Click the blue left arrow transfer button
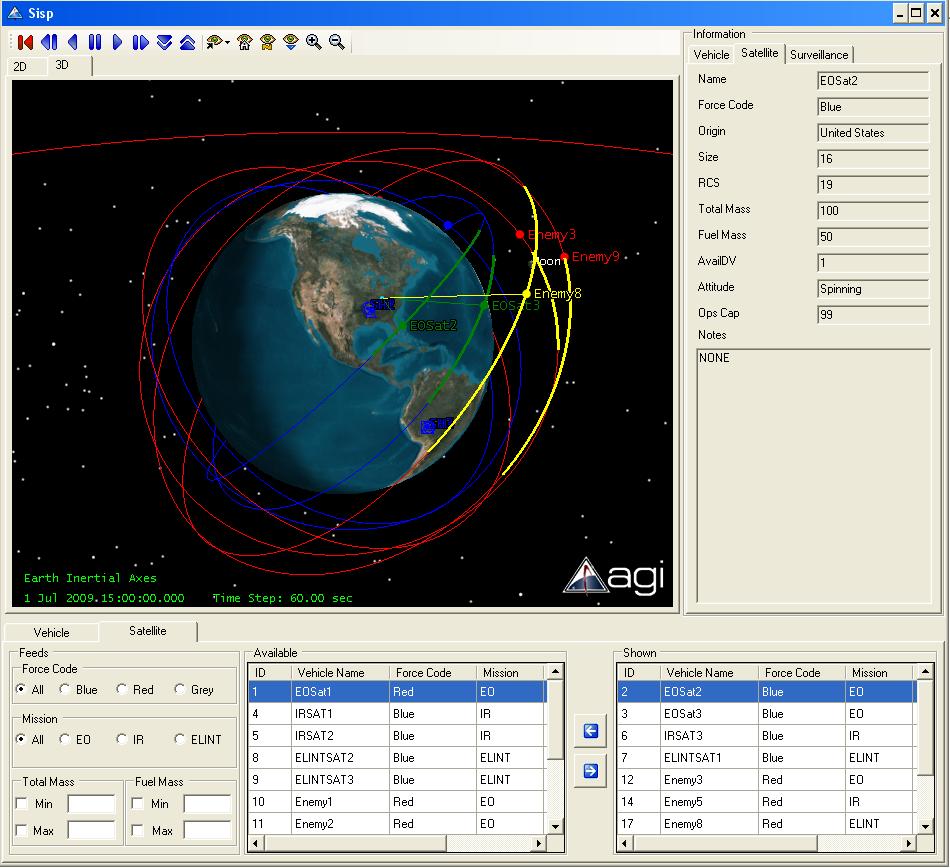This screenshot has height=868, width=950. pyautogui.click(x=590, y=732)
